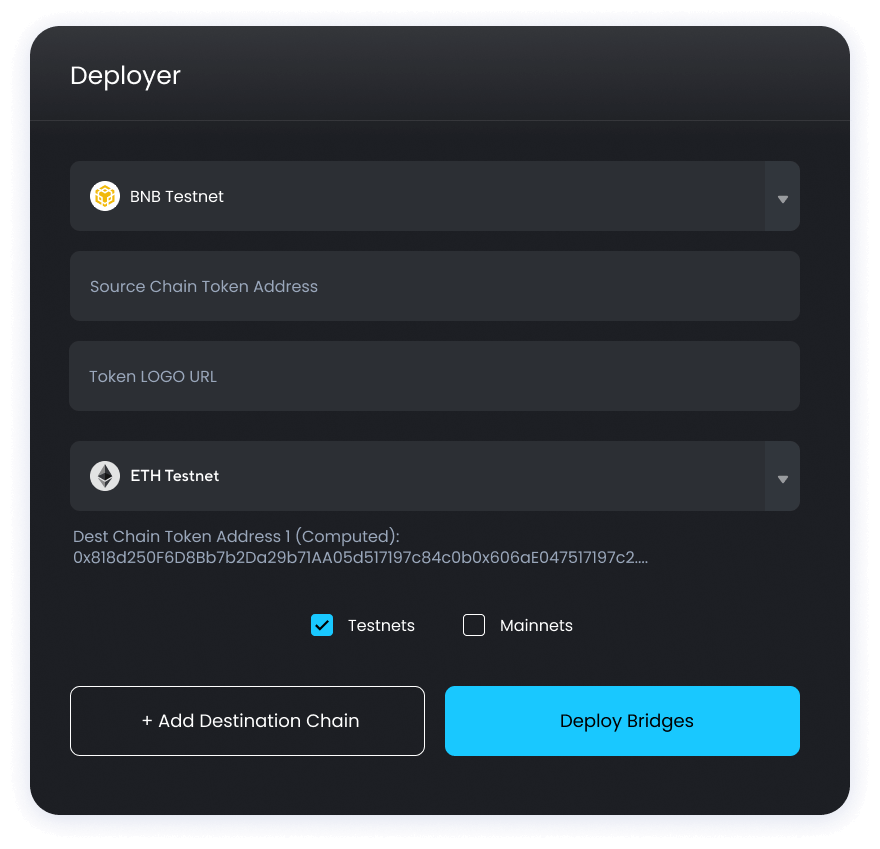The width and height of the screenshot is (880, 849).
Task: Select the ETH Testnet name text
Action: pyautogui.click(x=175, y=476)
